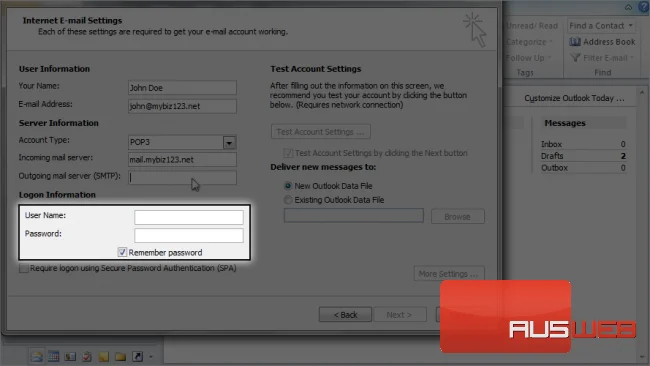
Task: Toggle Test Account Settings by clicking Next checkbox
Action: pos(288,153)
